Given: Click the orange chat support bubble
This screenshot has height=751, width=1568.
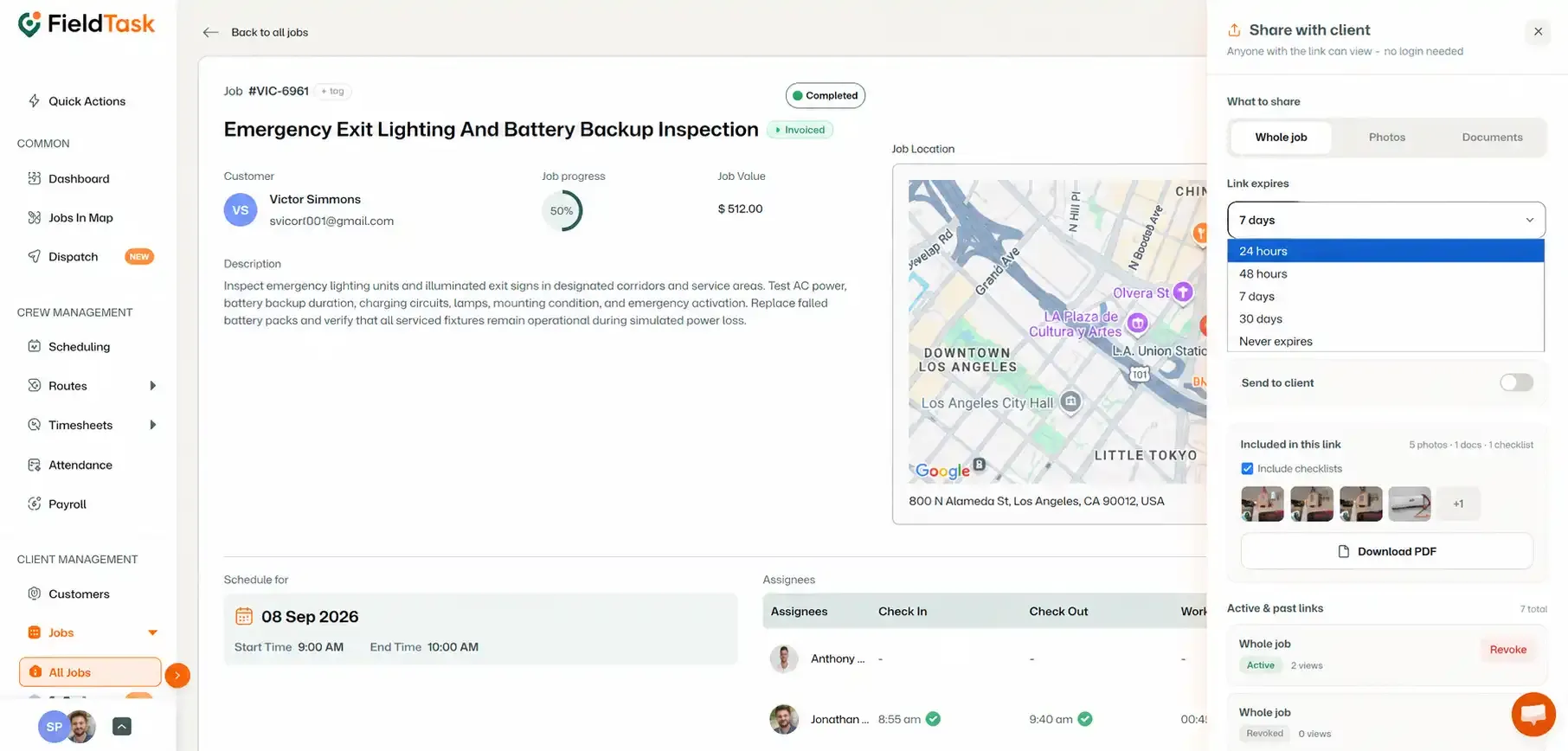Looking at the screenshot, I should (1533, 714).
